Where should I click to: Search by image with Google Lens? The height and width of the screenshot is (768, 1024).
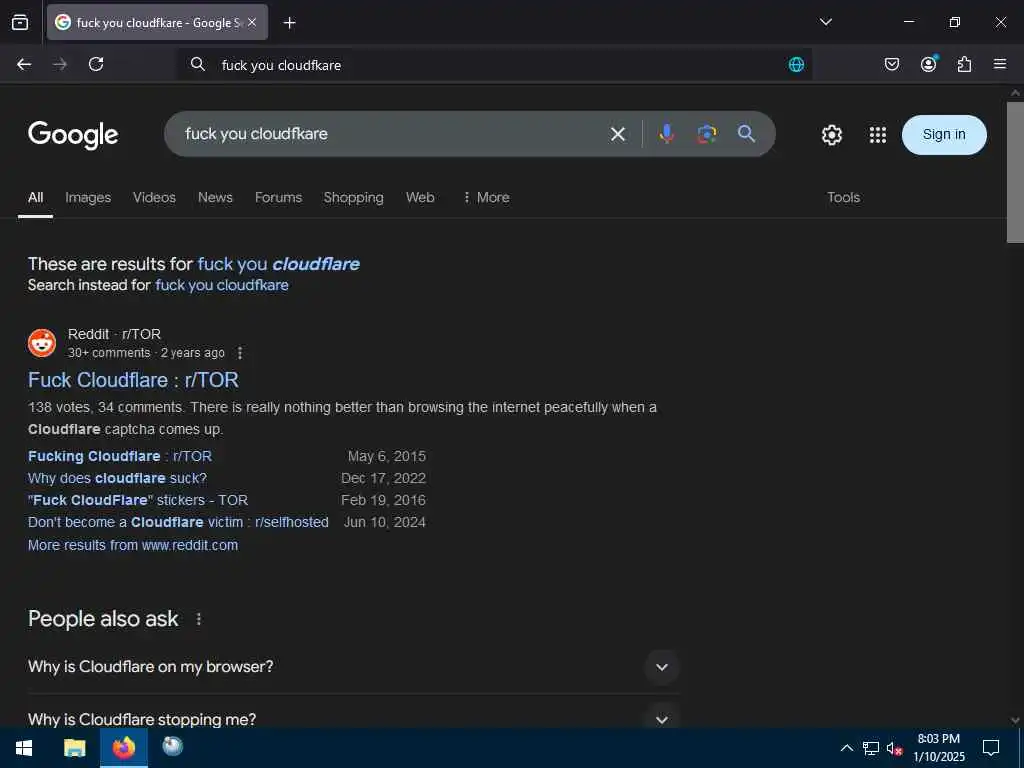707,134
